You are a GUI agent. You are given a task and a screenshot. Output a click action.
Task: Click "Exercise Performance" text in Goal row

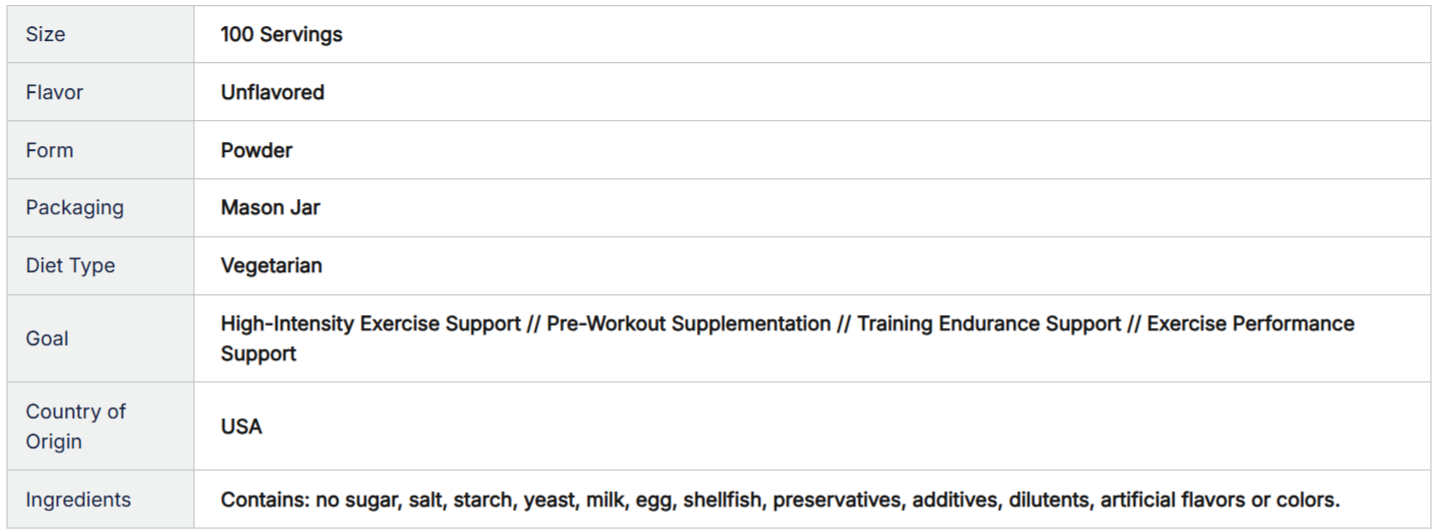[x=1250, y=324]
